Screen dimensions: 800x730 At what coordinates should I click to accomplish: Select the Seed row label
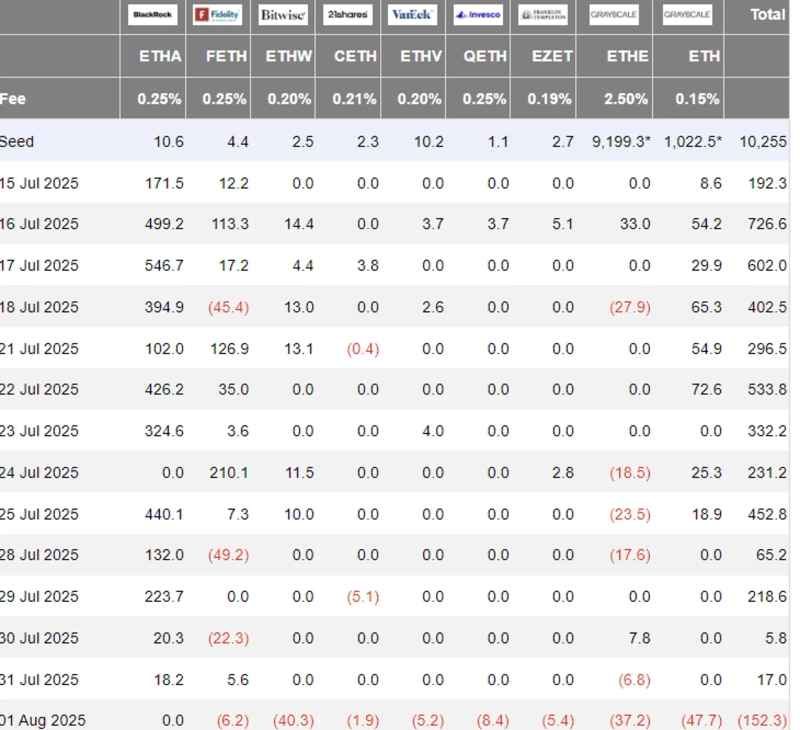pos(17,142)
